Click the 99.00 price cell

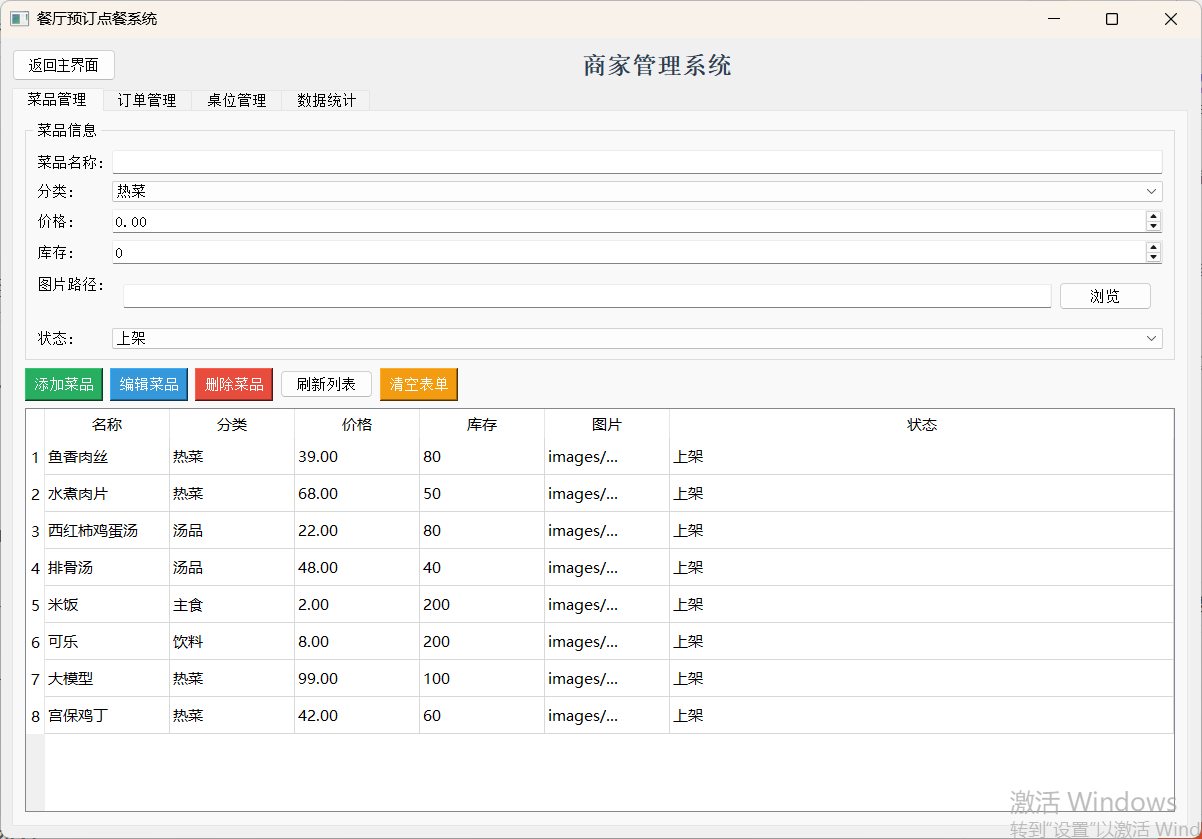click(357, 679)
